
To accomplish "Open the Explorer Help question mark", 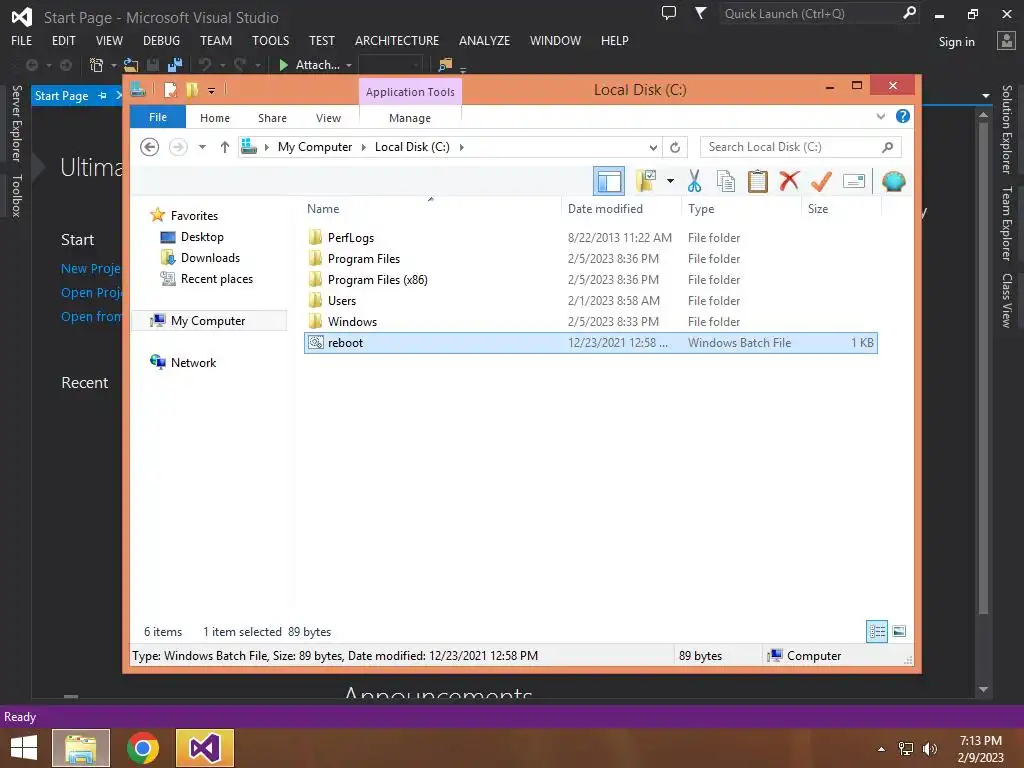I will click(x=903, y=116).
